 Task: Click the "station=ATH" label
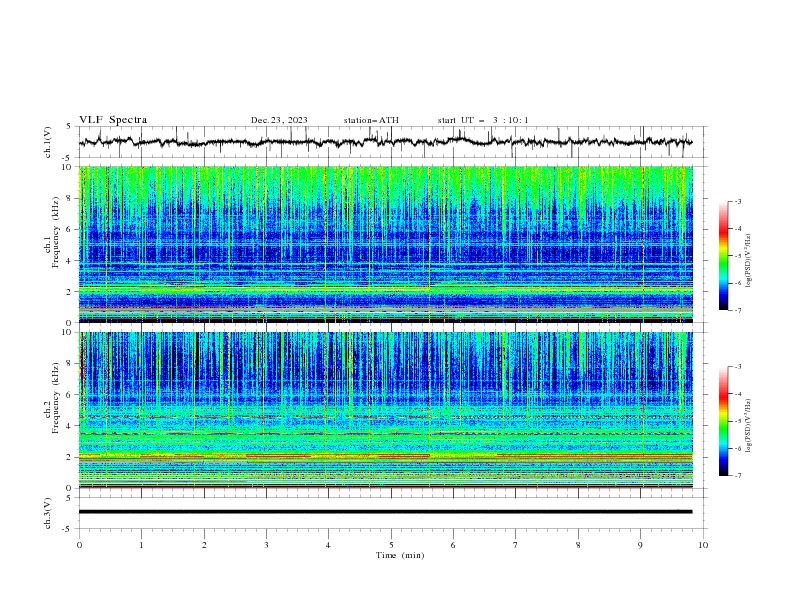click(x=371, y=120)
